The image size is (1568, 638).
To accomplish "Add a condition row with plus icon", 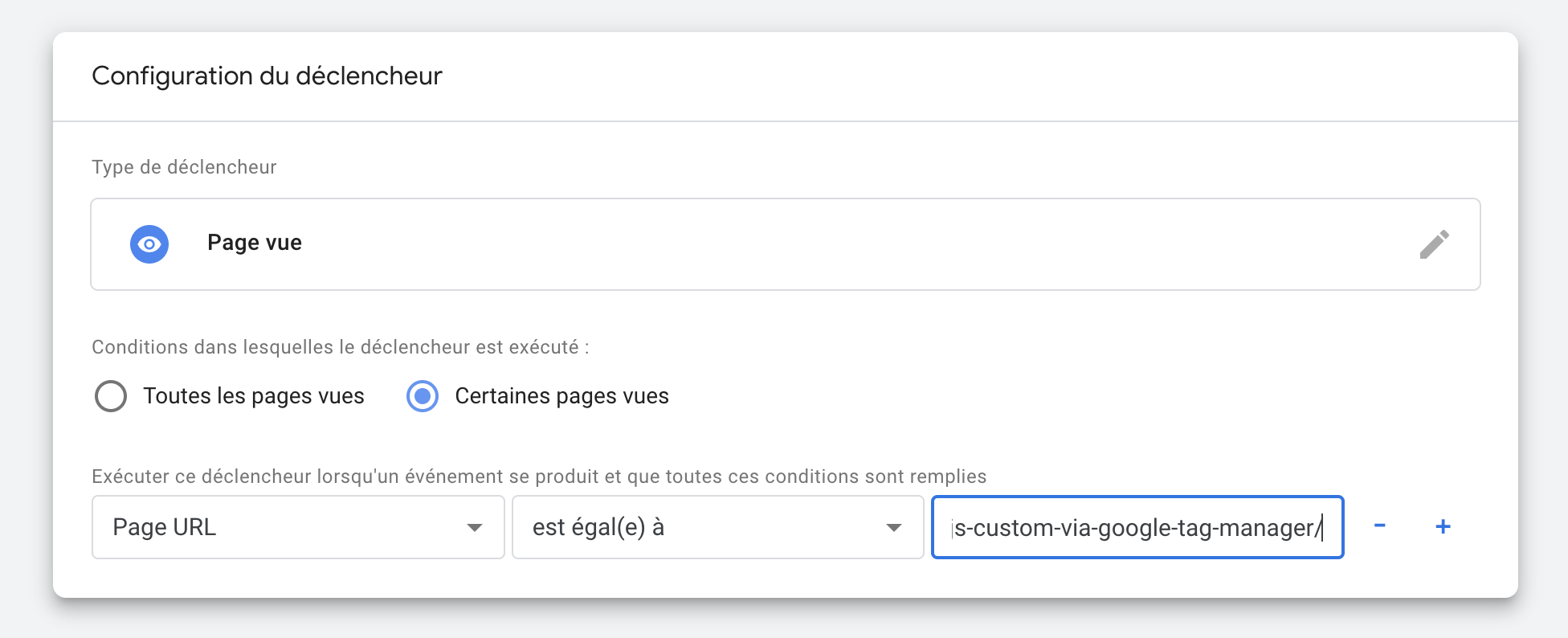I will tap(1443, 526).
